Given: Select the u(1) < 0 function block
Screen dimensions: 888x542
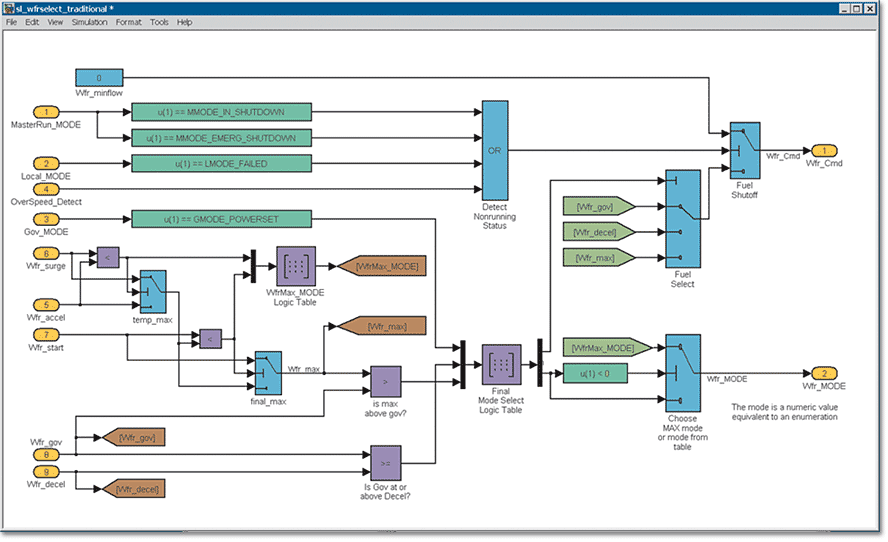Looking at the screenshot, I should (x=595, y=373).
